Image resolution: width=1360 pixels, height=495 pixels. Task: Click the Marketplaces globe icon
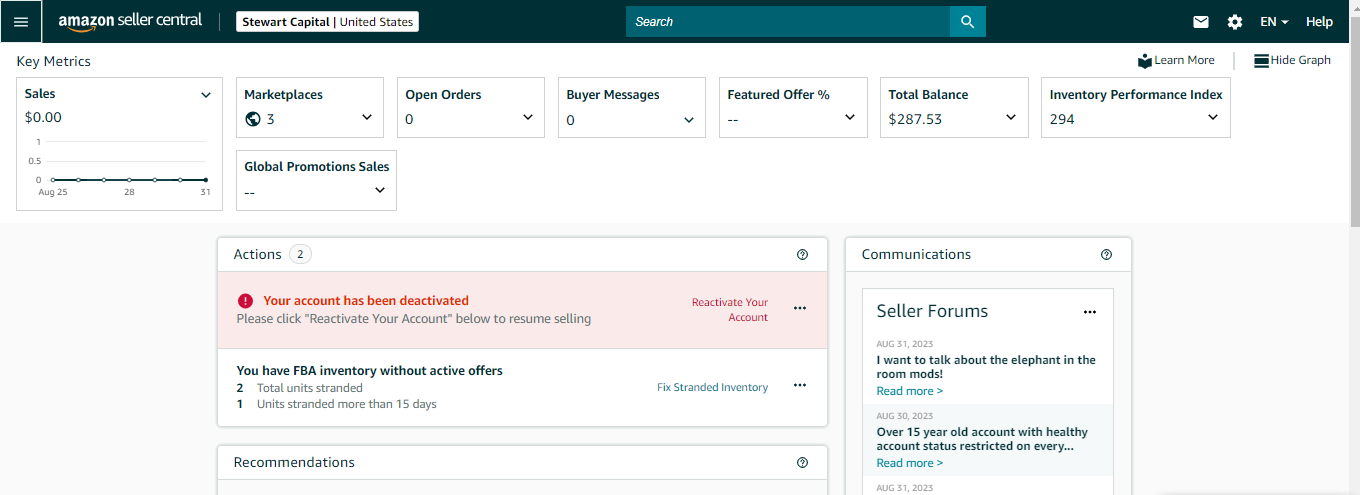point(253,119)
